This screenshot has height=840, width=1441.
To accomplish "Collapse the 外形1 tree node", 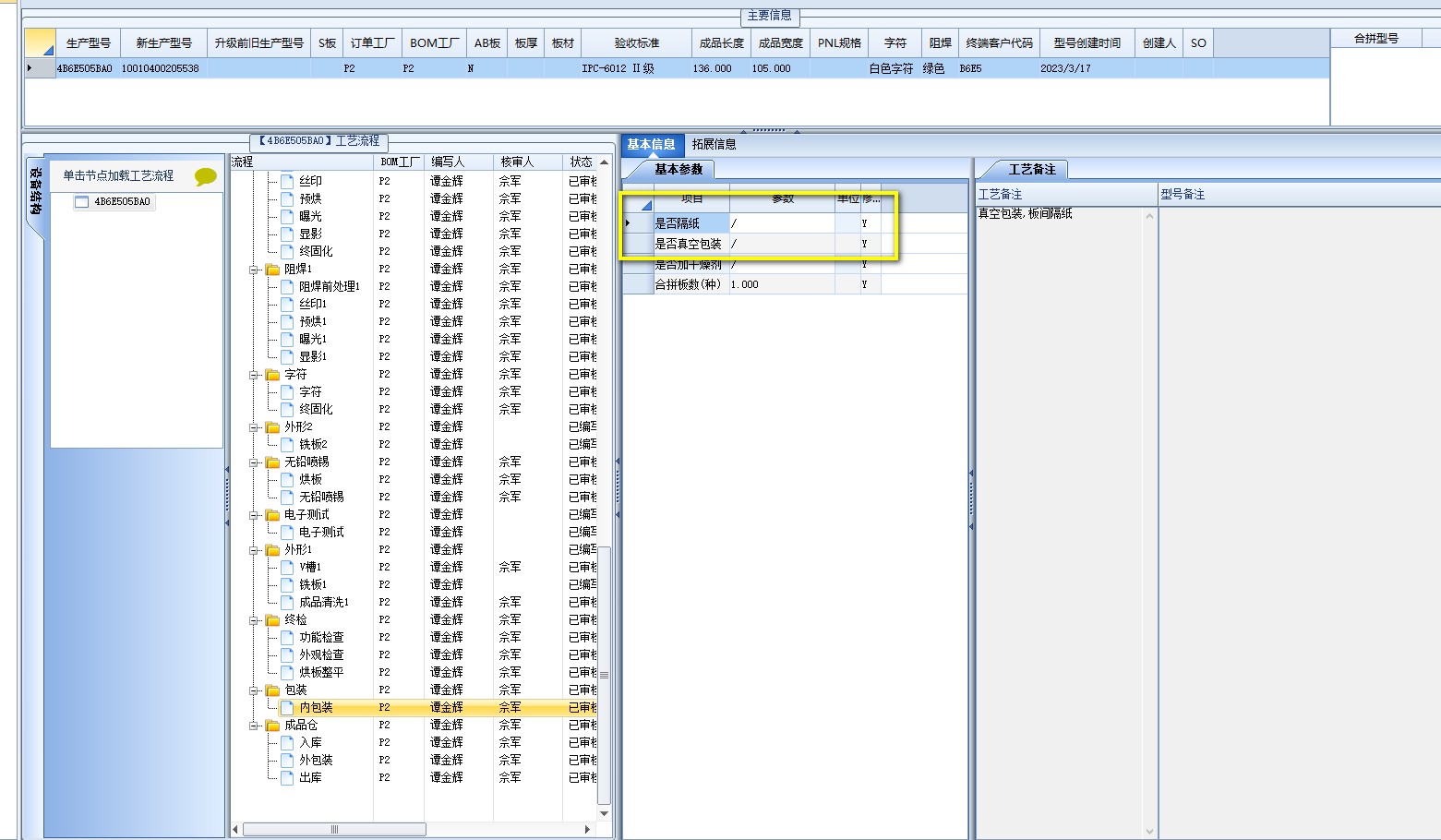I will [x=254, y=550].
